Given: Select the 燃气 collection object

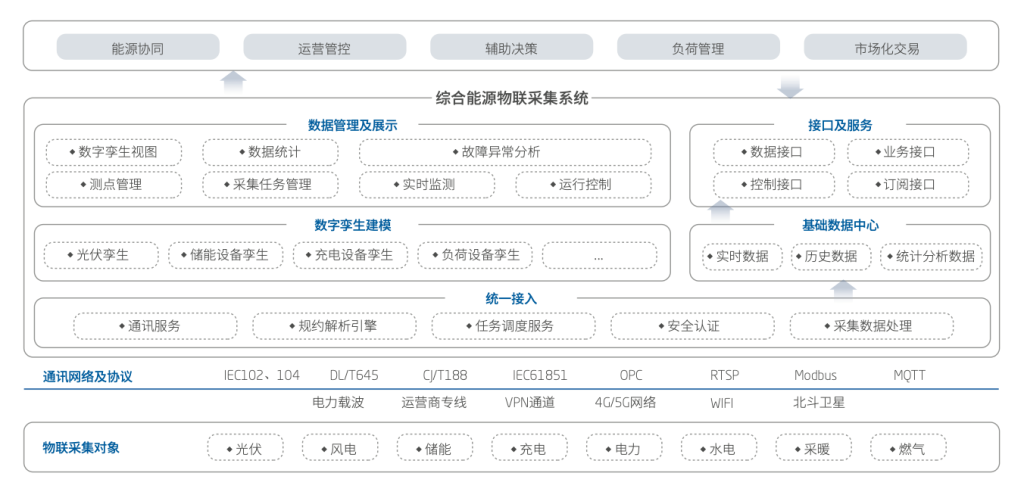Looking at the screenshot, I should coord(907,449).
